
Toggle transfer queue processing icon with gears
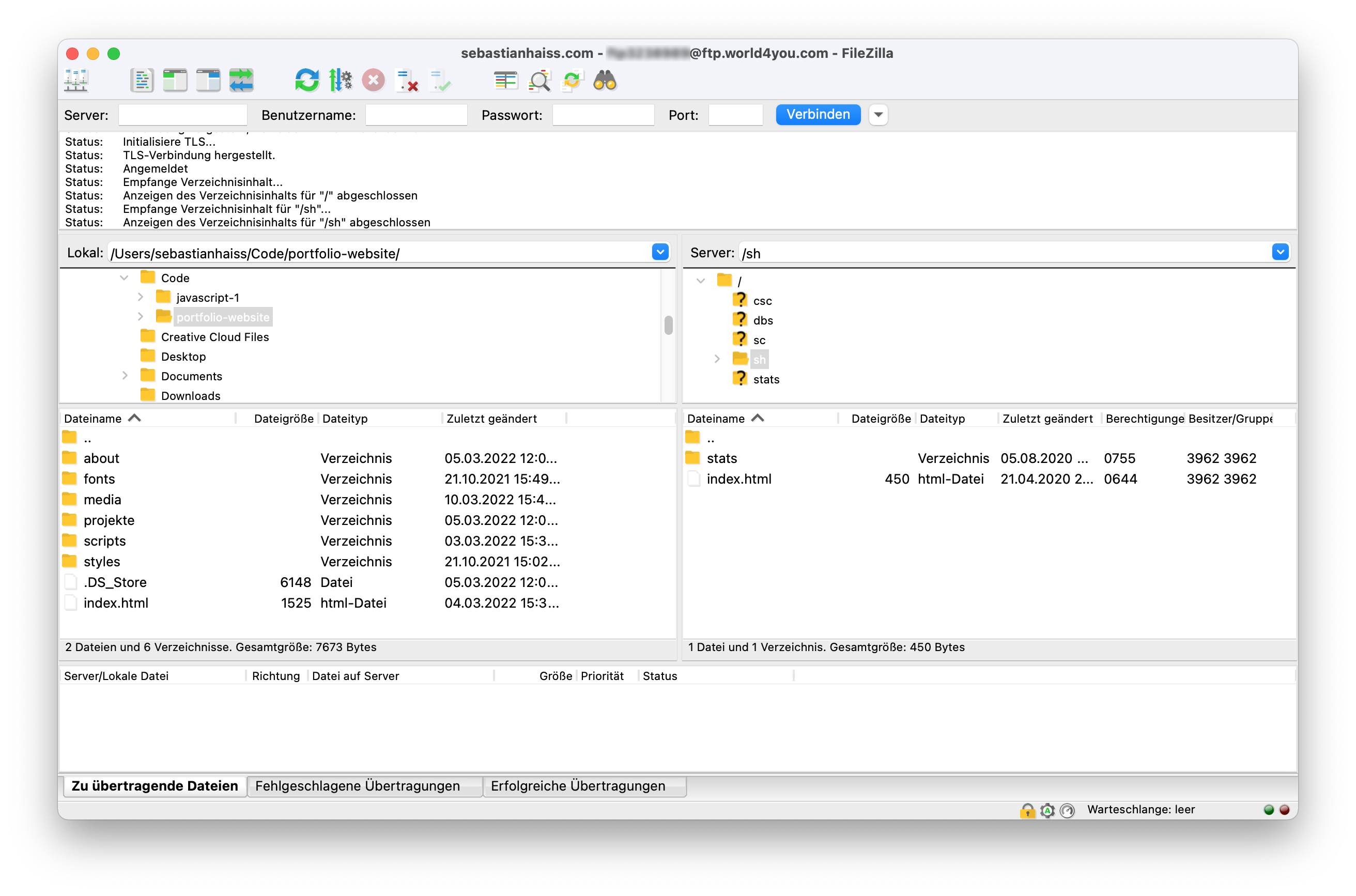(x=341, y=81)
